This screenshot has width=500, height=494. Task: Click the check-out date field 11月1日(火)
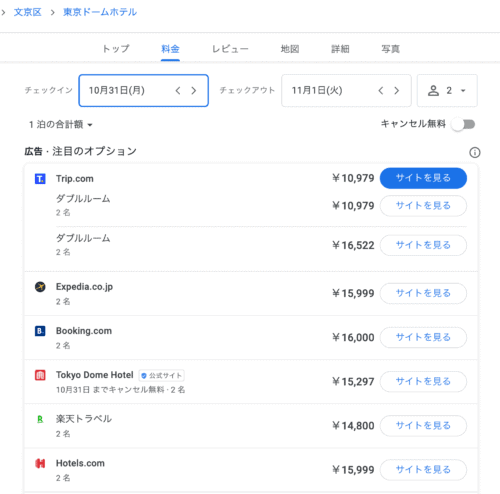[346, 91]
